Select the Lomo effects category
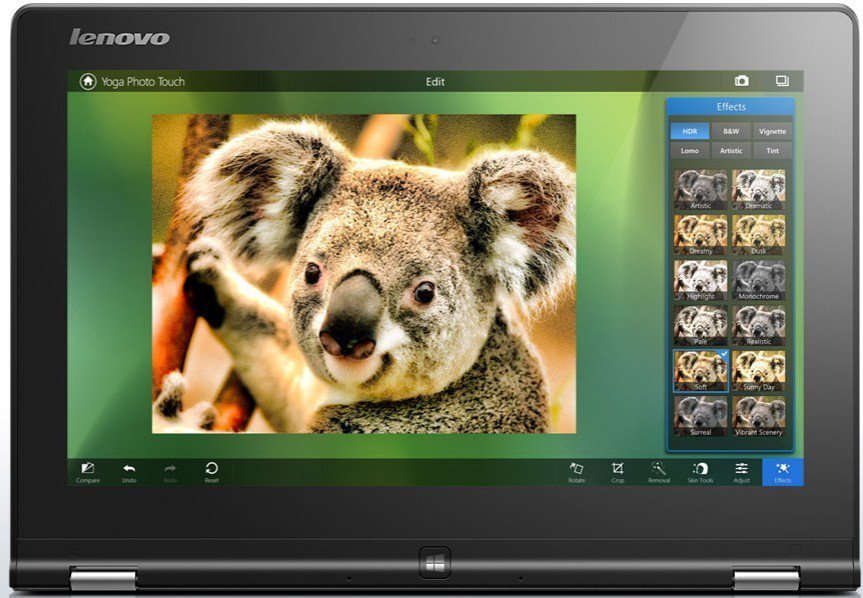863x598 pixels. [x=690, y=150]
